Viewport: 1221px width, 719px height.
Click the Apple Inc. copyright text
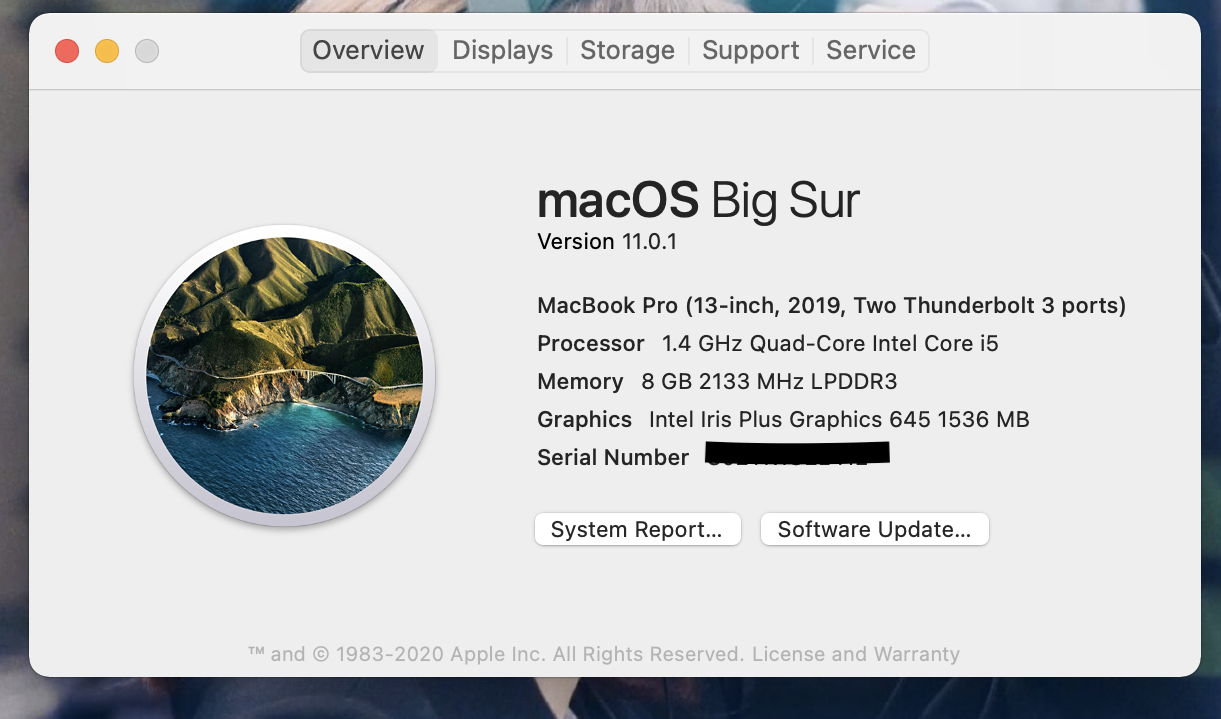(x=497, y=654)
